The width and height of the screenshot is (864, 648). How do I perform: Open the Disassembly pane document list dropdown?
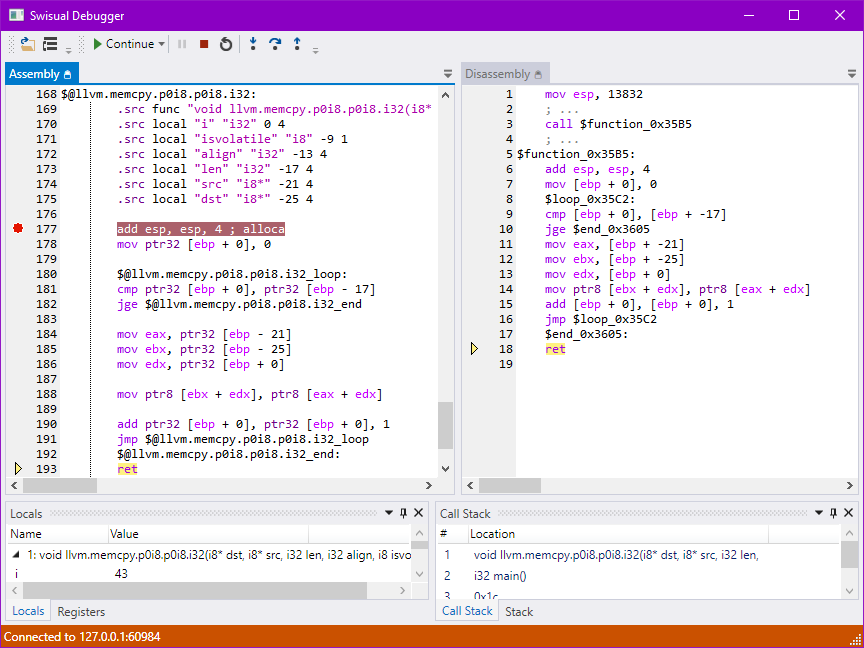click(x=851, y=74)
